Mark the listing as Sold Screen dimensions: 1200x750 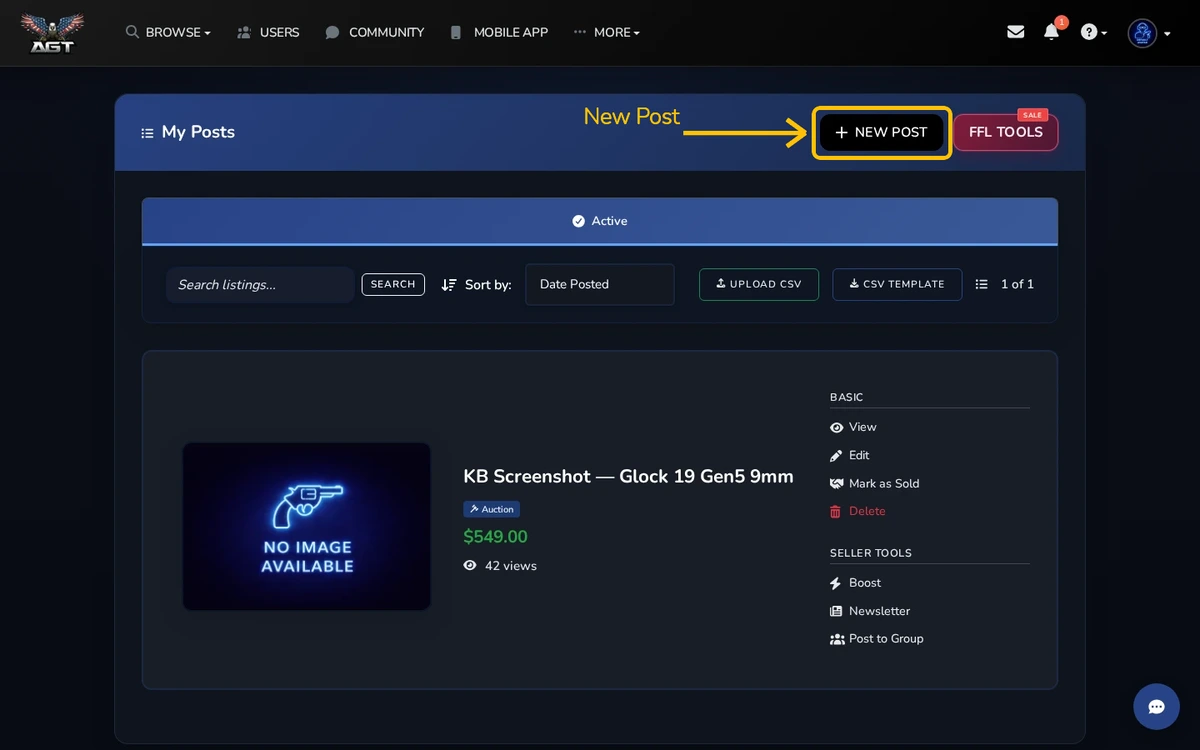875,483
